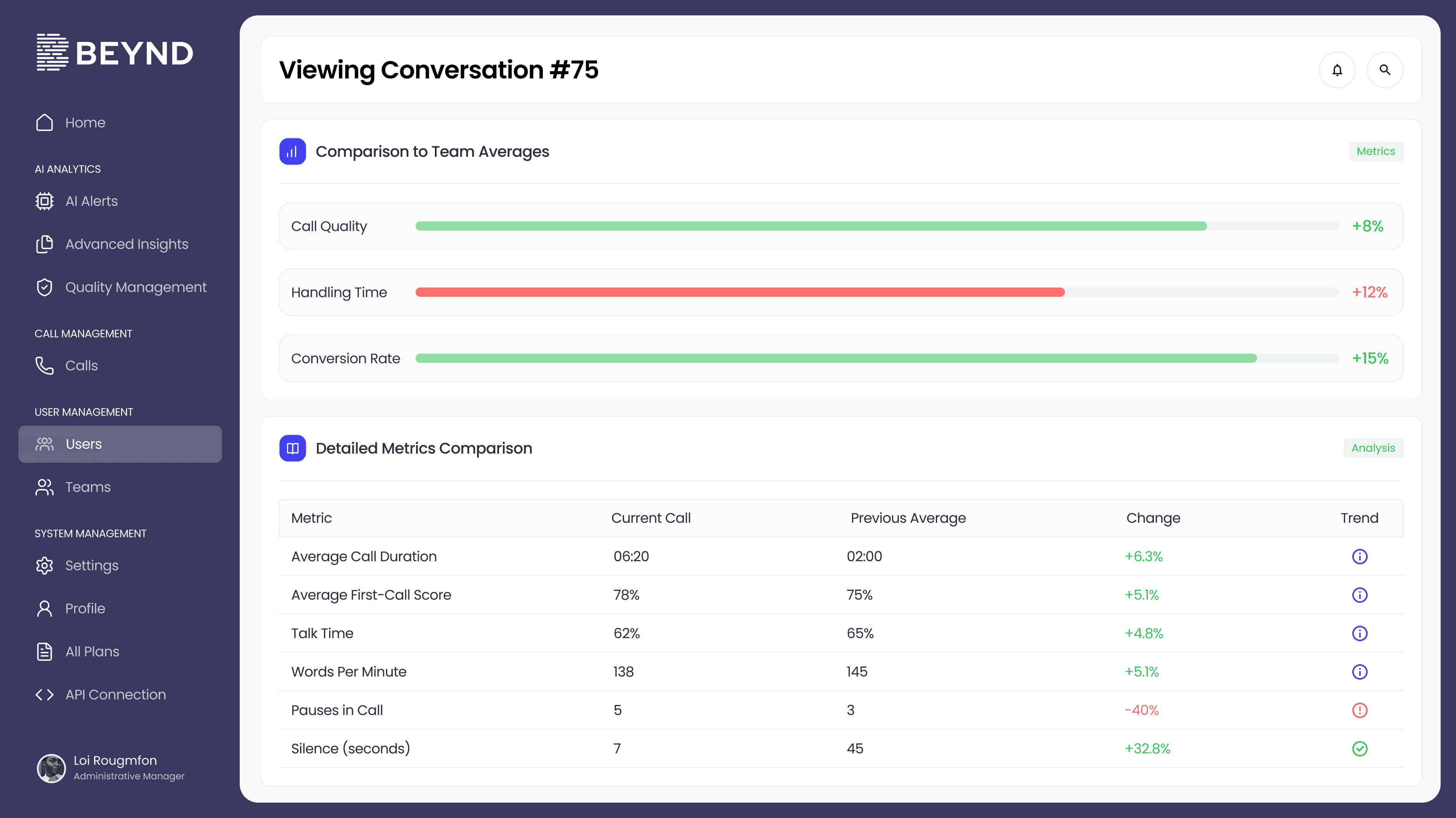The image size is (1456, 818).
Task: Click the Analysis tag badge
Action: point(1372,448)
